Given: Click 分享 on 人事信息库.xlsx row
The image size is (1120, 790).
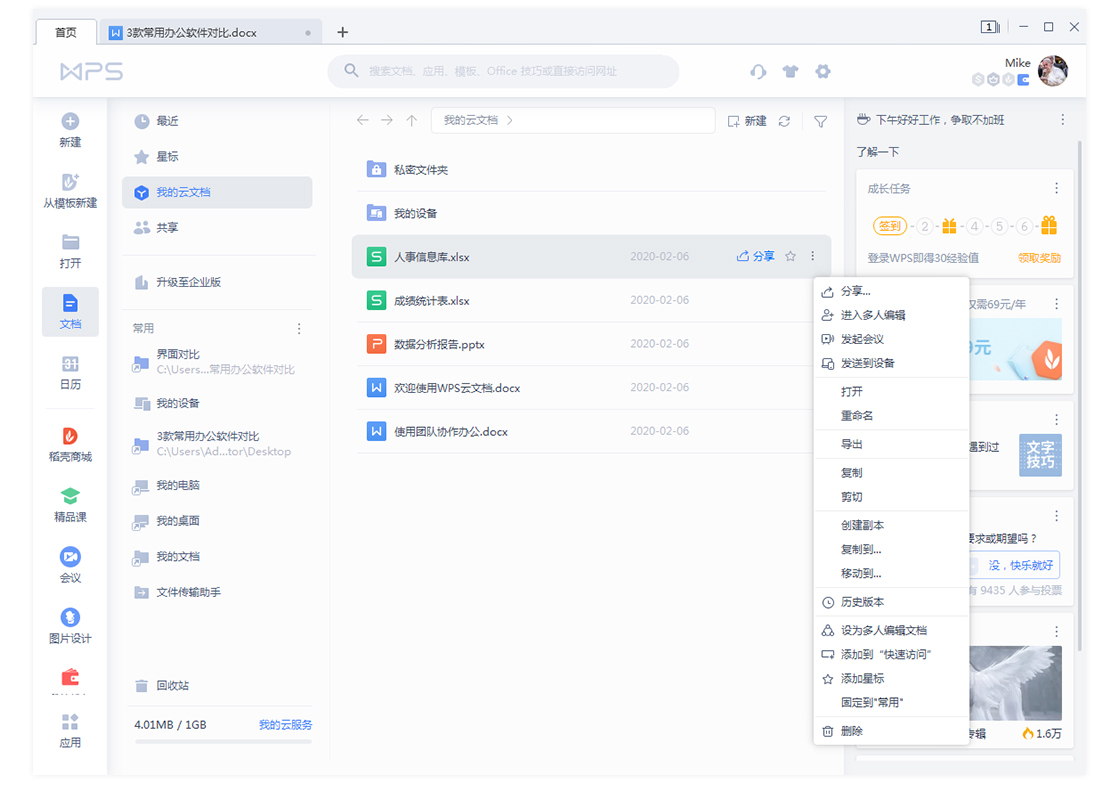Looking at the screenshot, I should click(x=755, y=256).
